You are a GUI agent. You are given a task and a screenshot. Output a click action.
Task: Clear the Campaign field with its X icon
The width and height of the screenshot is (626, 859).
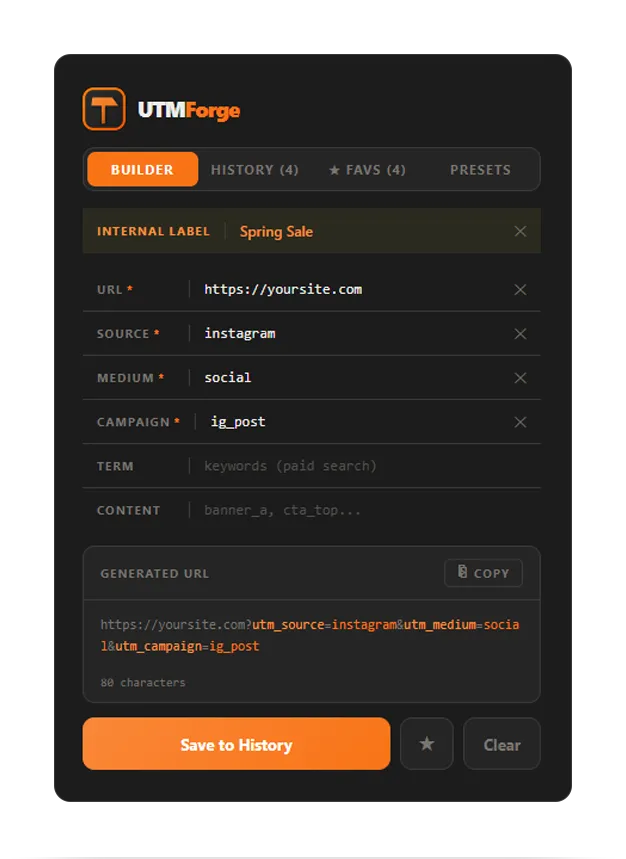(520, 422)
